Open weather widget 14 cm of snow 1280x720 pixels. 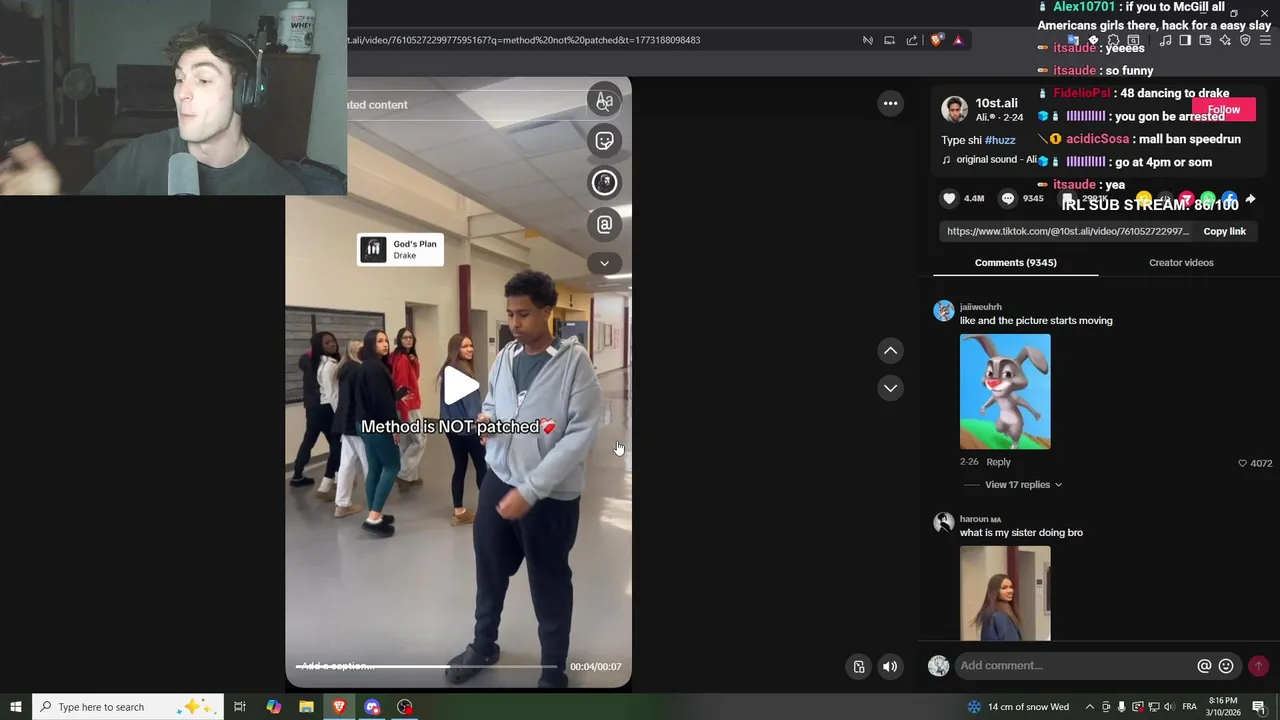click(x=1018, y=707)
